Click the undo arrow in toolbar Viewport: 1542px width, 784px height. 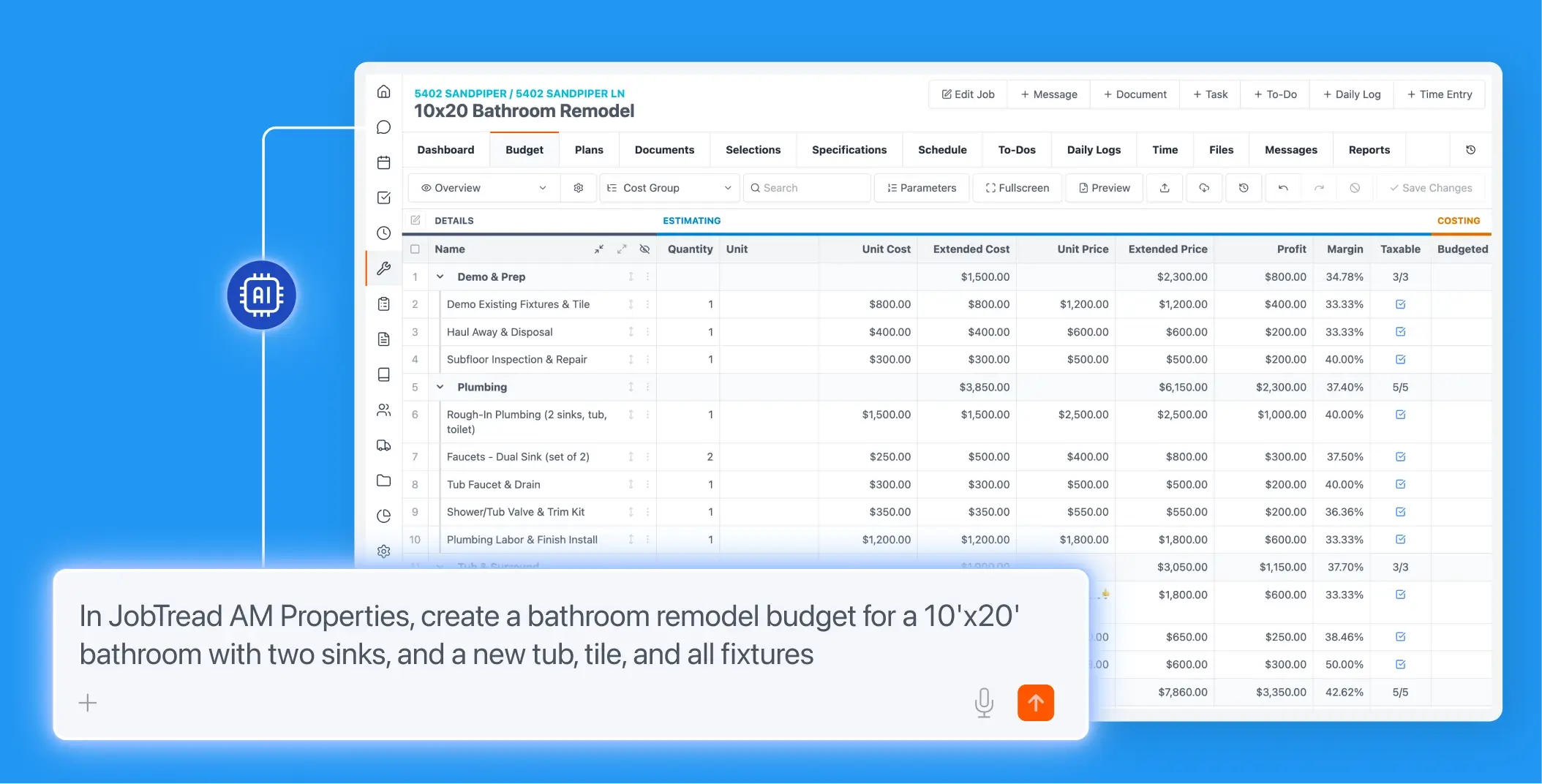[x=1283, y=188]
